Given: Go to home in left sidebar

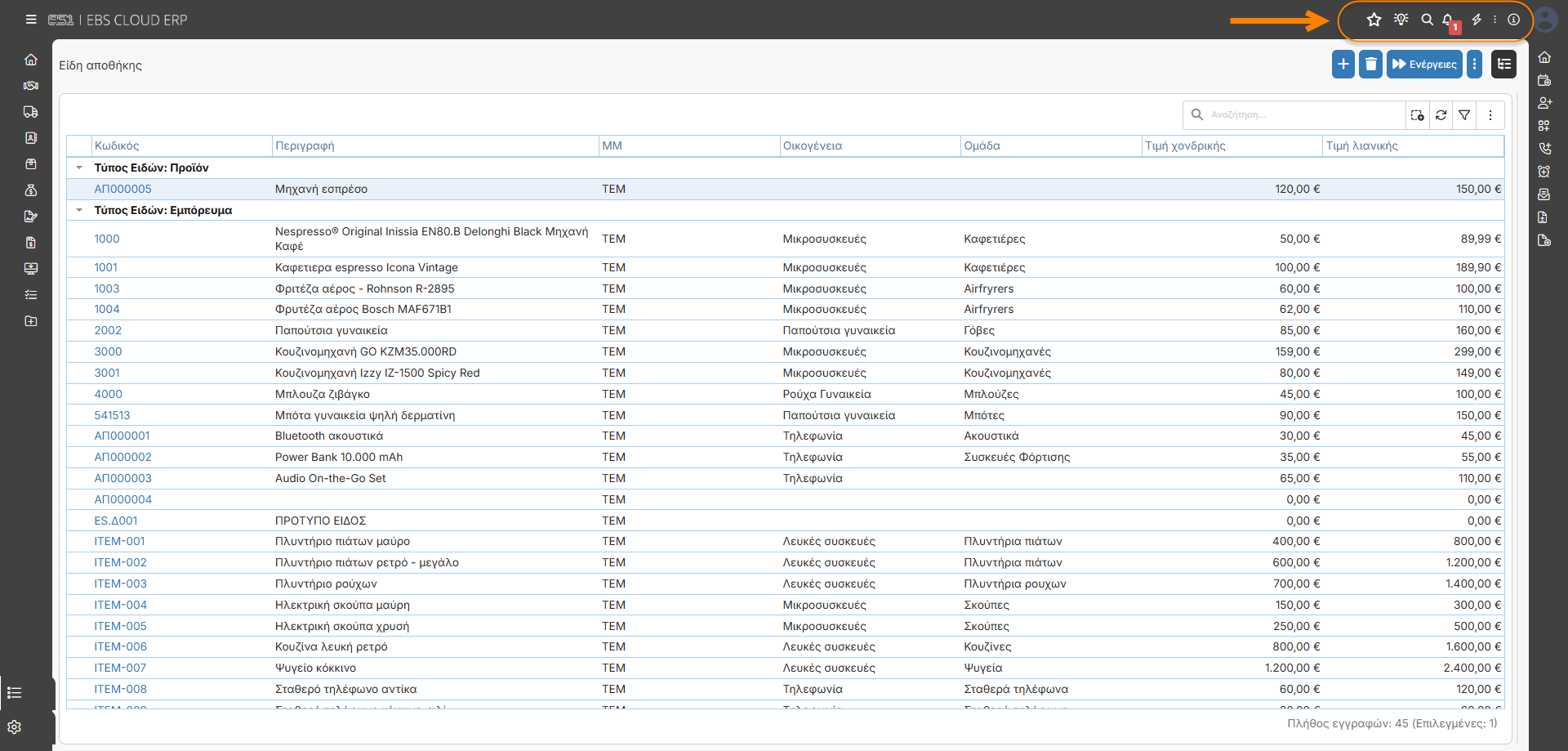Looking at the screenshot, I should [31, 60].
